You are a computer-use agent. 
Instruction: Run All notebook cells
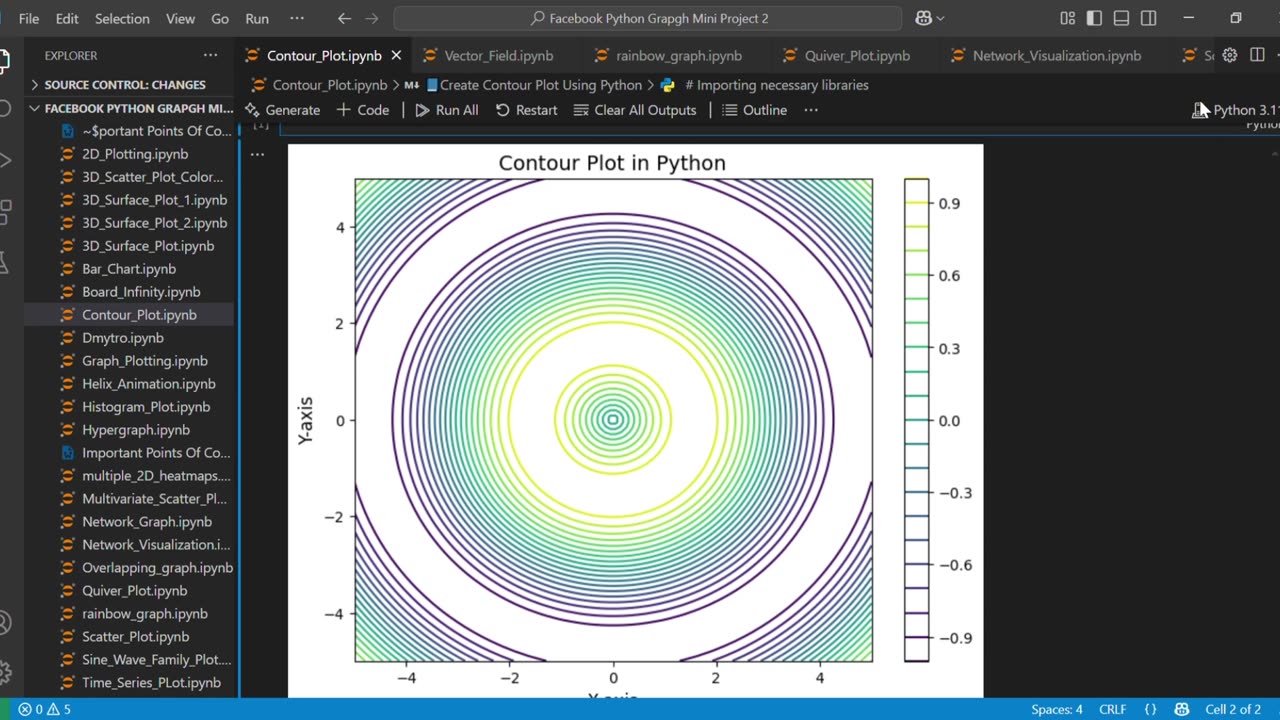[x=447, y=110]
